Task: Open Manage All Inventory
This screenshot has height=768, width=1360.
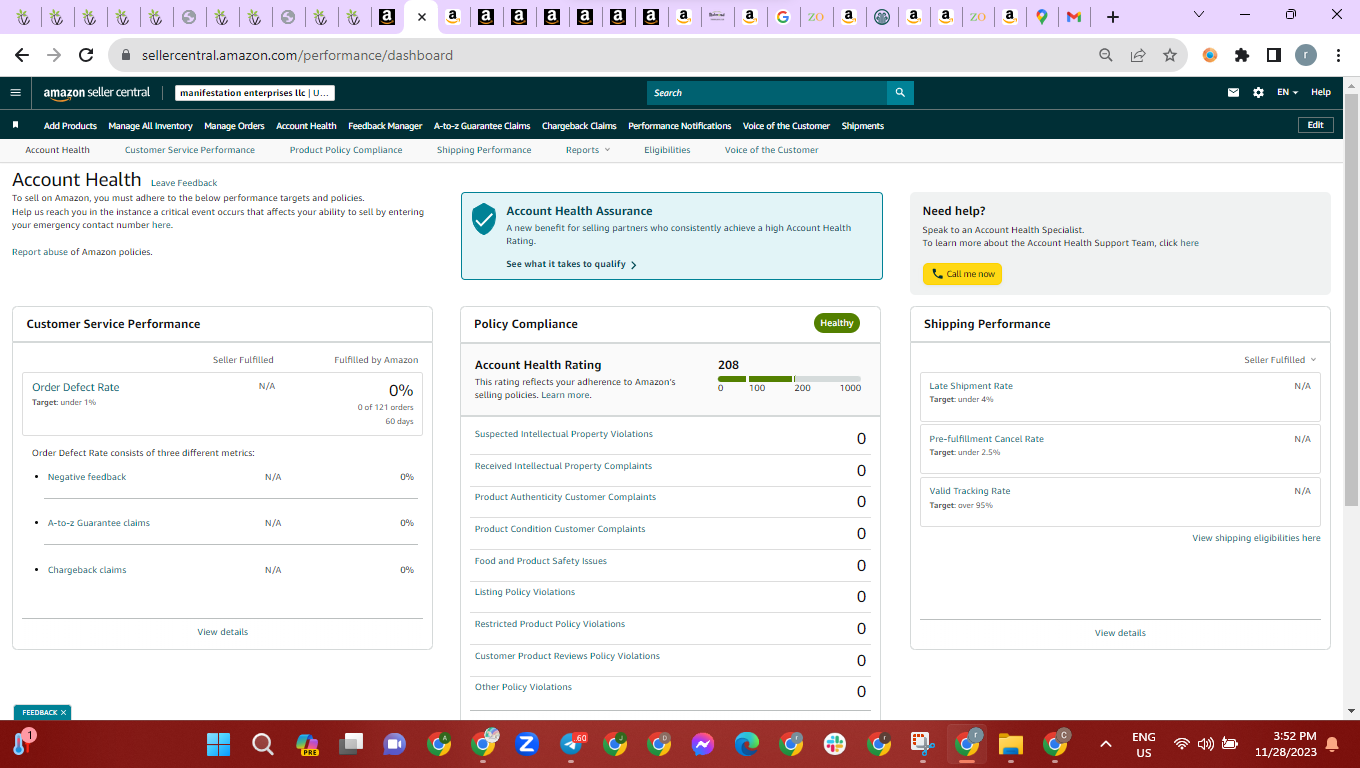Action: click(x=150, y=126)
